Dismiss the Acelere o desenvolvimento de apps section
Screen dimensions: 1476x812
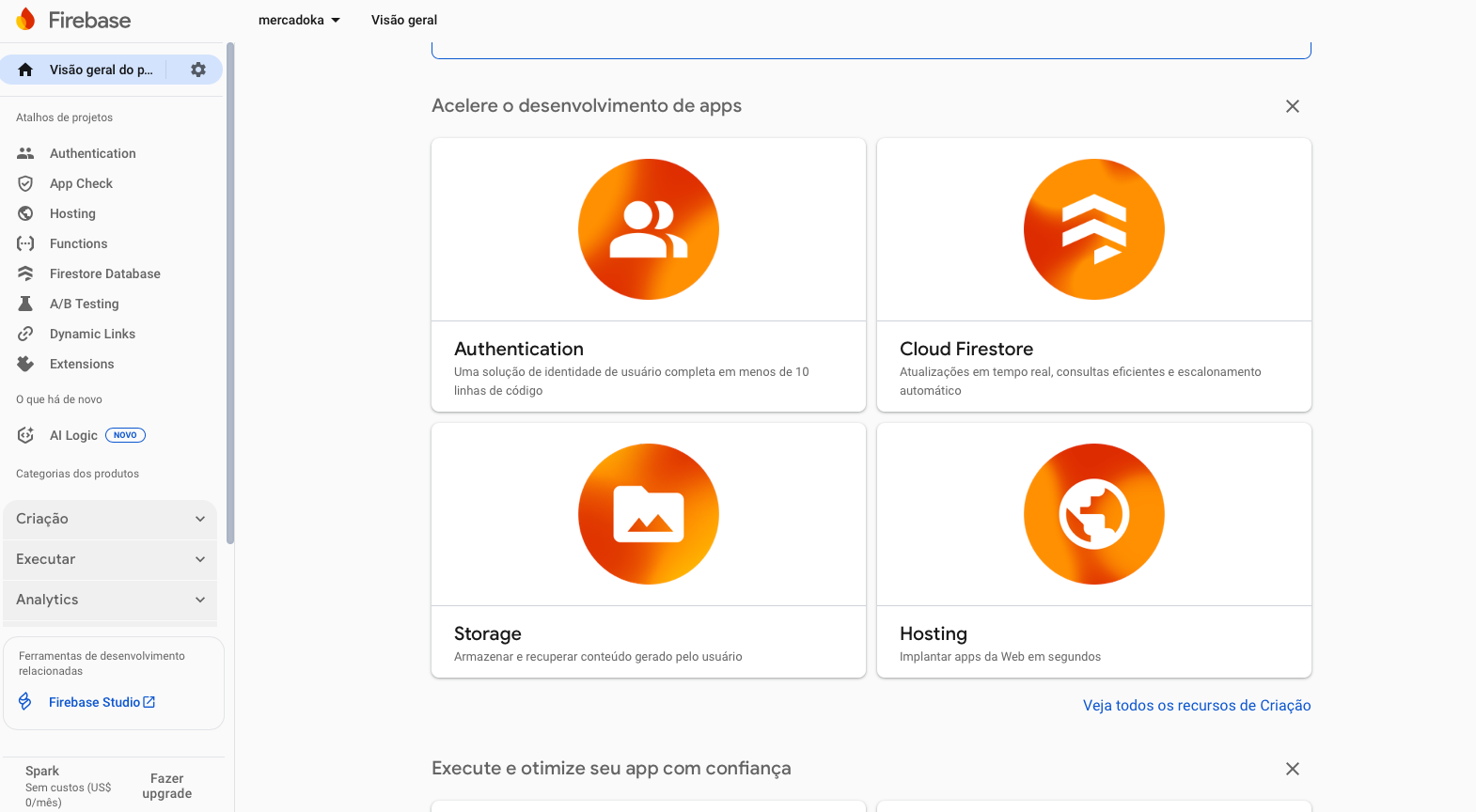(1293, 106)
